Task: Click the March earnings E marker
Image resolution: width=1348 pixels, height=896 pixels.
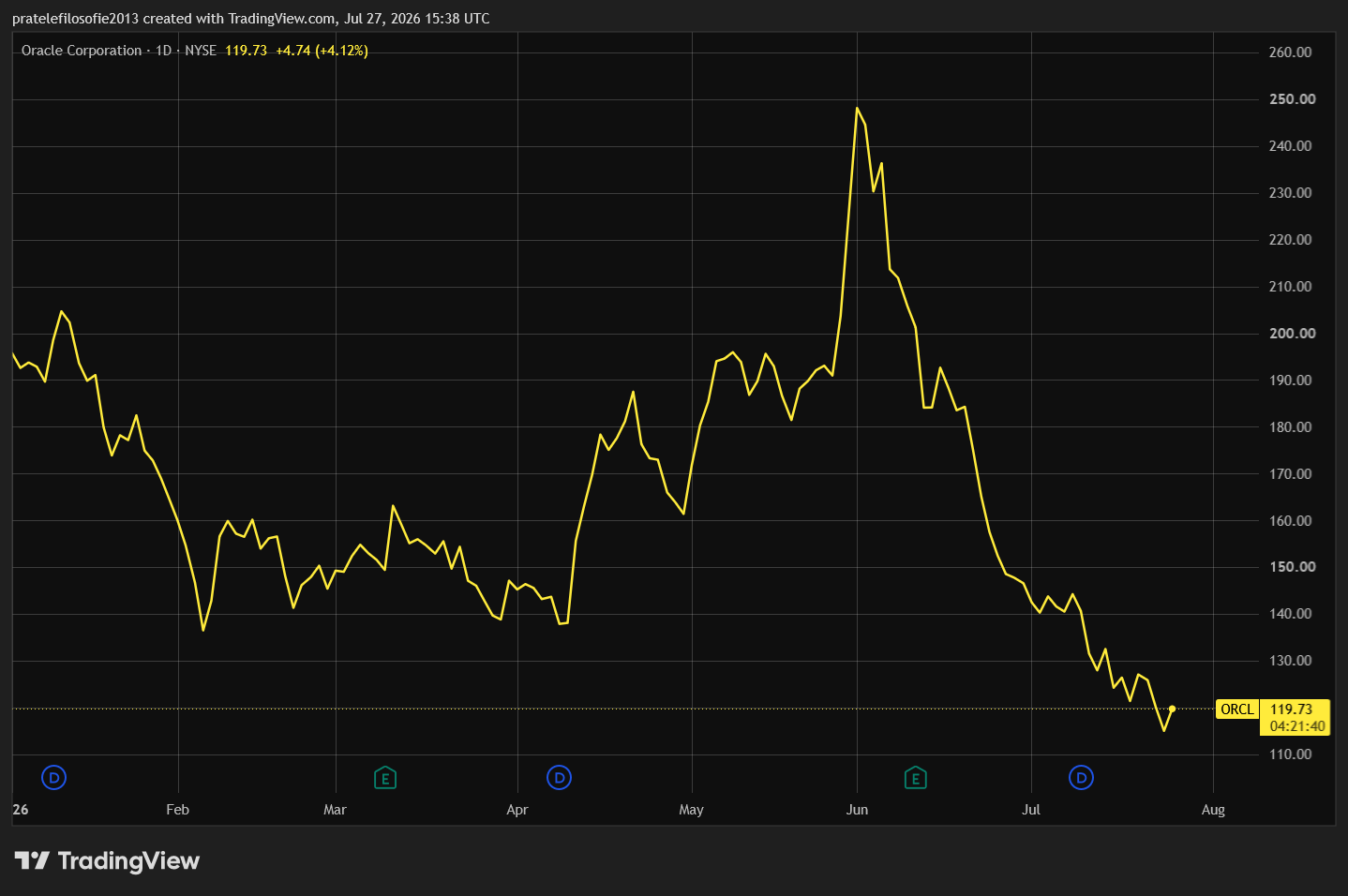Action: tap(384, 777)
